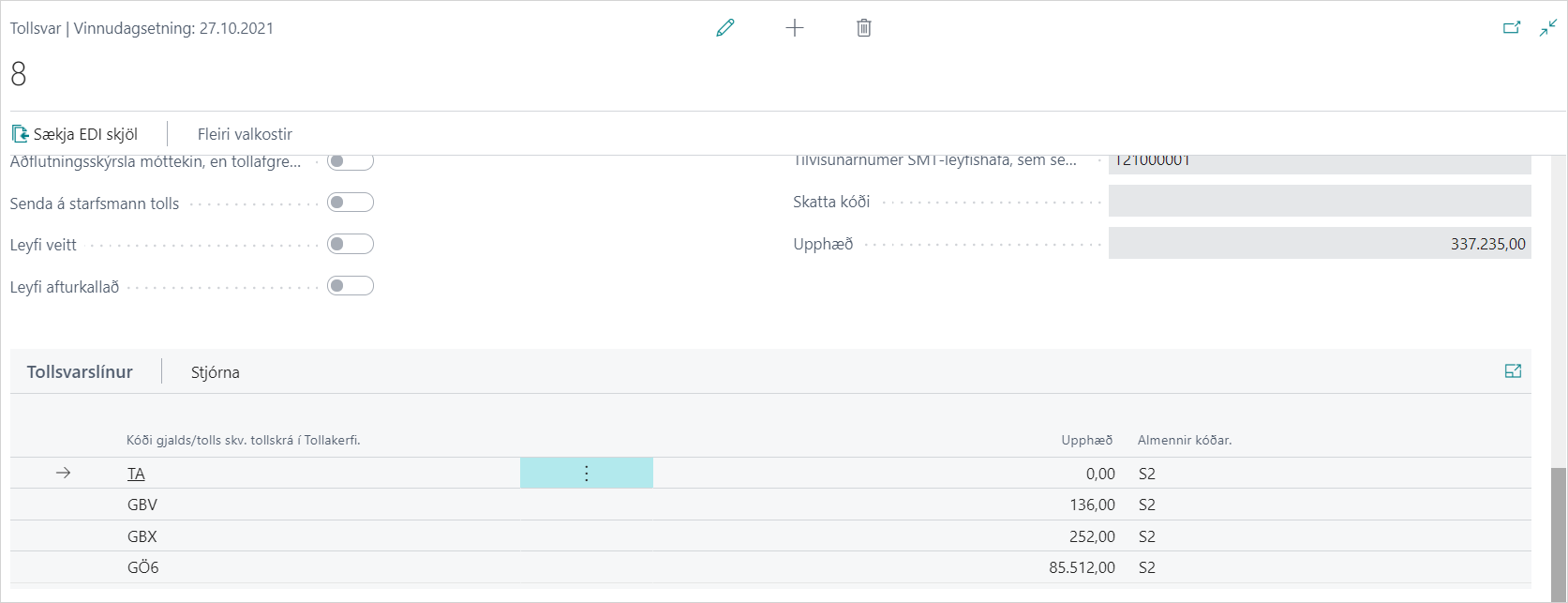Click the Upphæð field showing 337.235,00
This screenshot has width=1568, height=603.
point(1319,244)
